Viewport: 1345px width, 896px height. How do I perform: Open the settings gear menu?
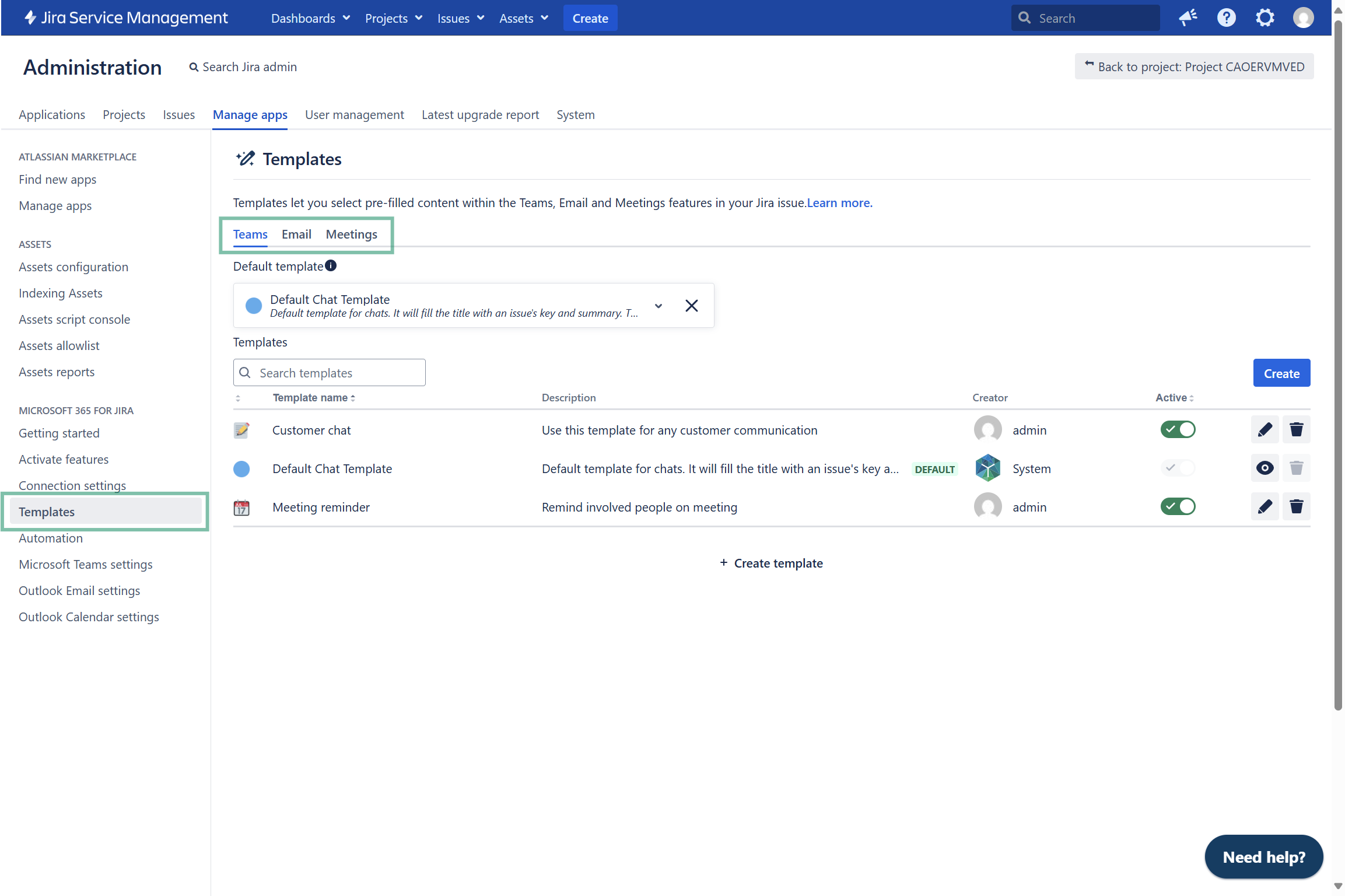coord(1265,18)
